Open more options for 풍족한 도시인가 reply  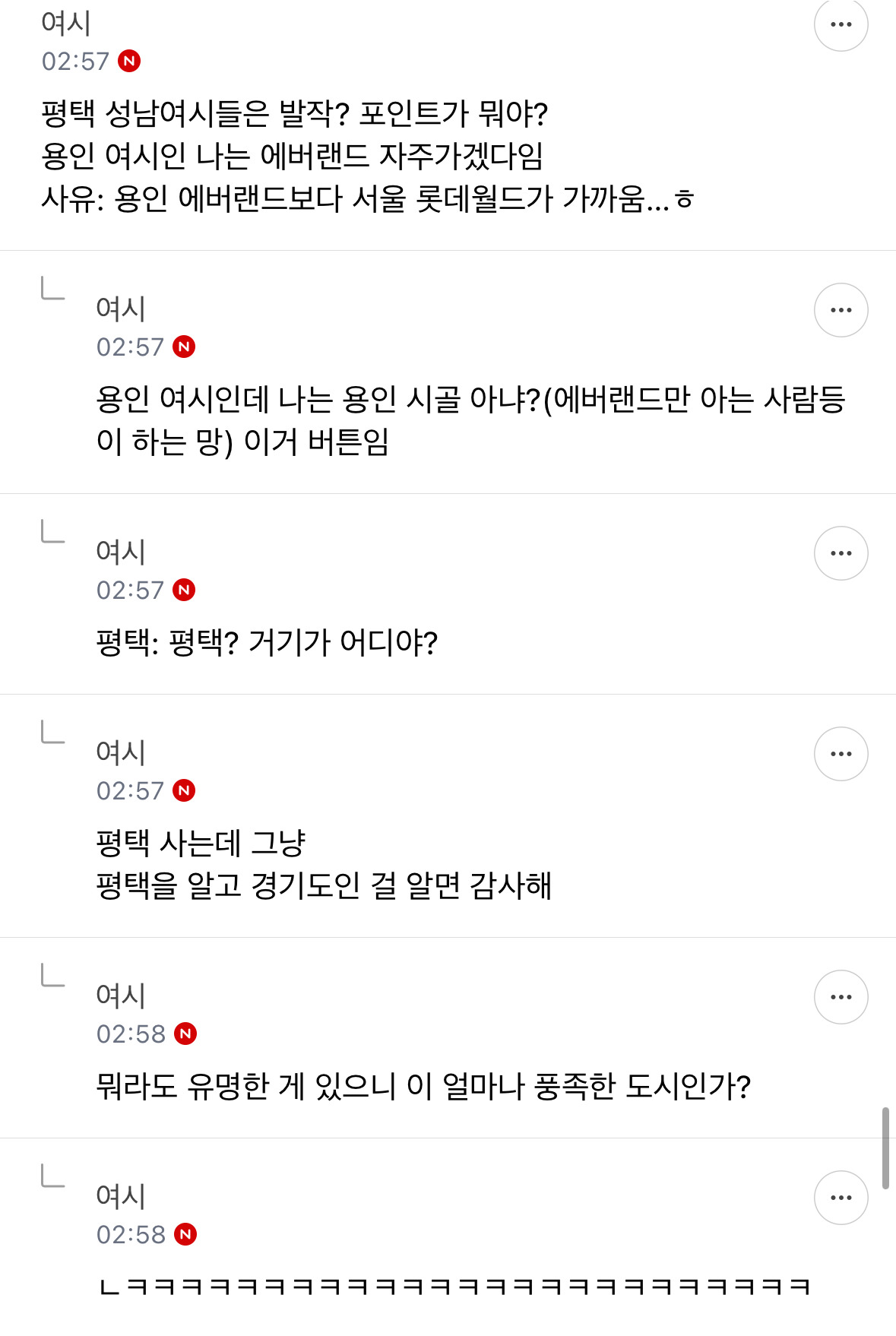coord(841,997)
